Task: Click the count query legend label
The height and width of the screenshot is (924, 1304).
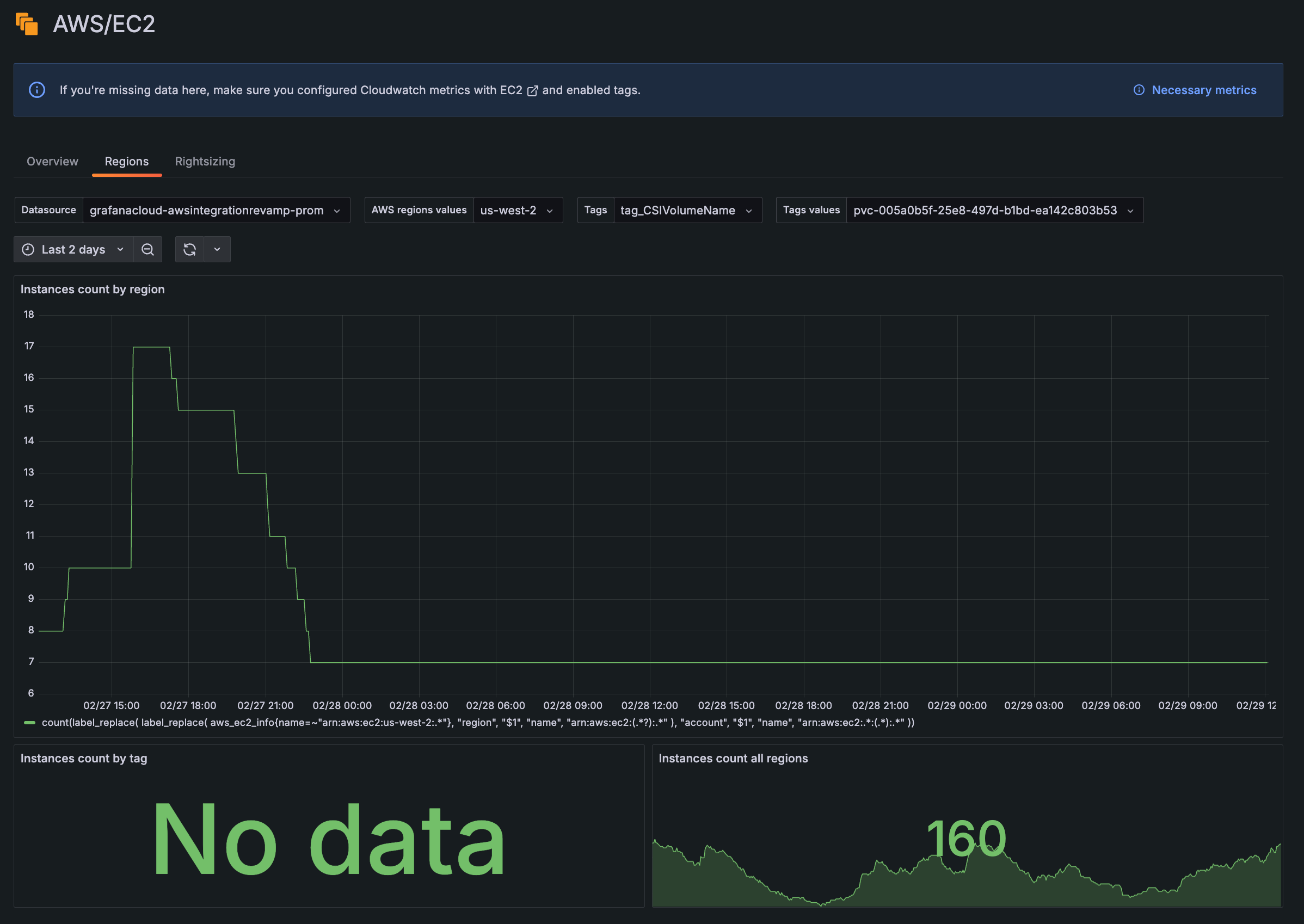Action: pyautogui.click(x=478, y=723)
